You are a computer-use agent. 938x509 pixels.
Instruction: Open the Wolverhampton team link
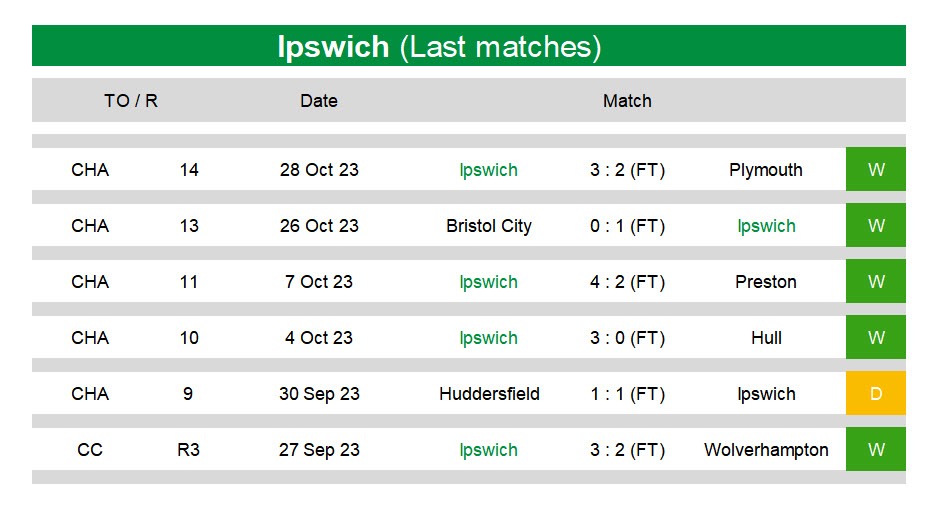click(x=766, y=450)
